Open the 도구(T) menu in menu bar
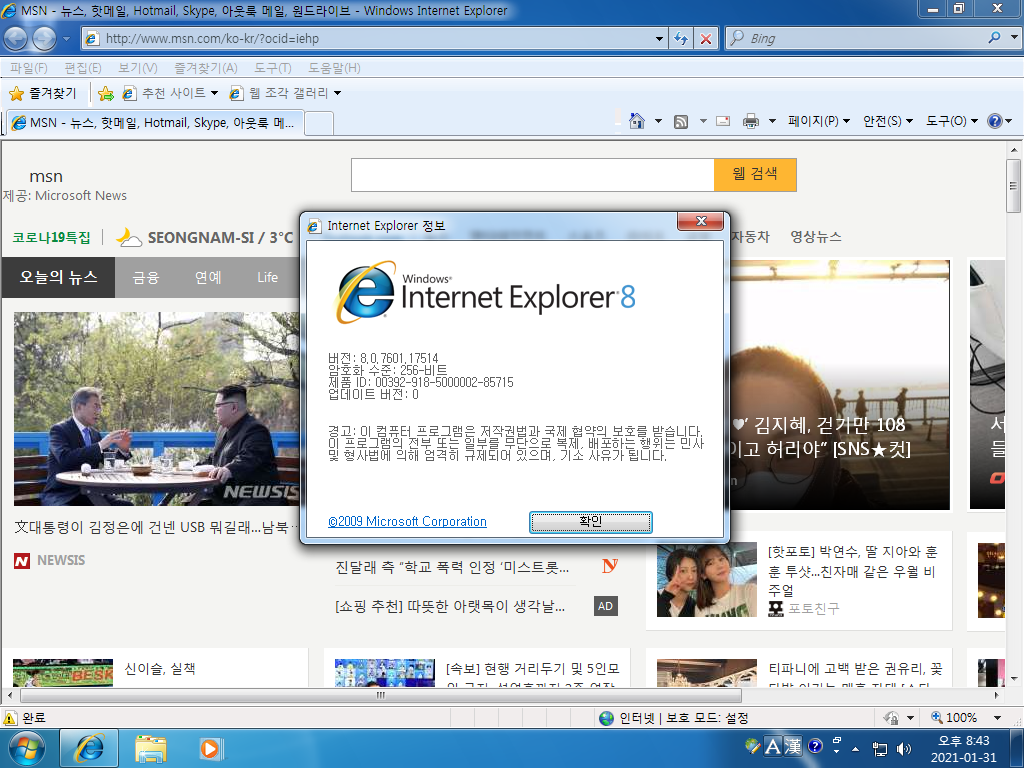 tap(272, 68)
